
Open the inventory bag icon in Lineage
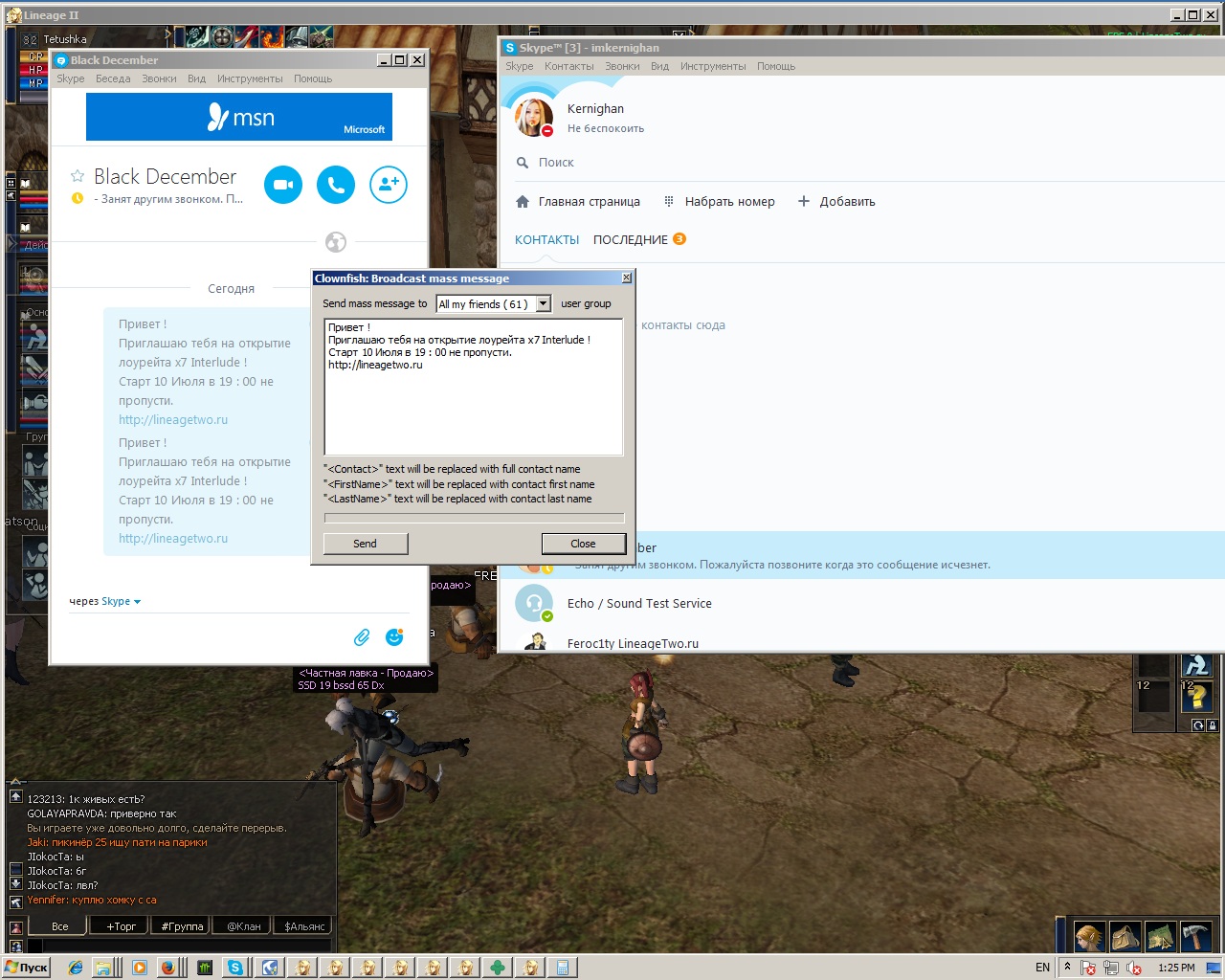[x=1125, y=936]
